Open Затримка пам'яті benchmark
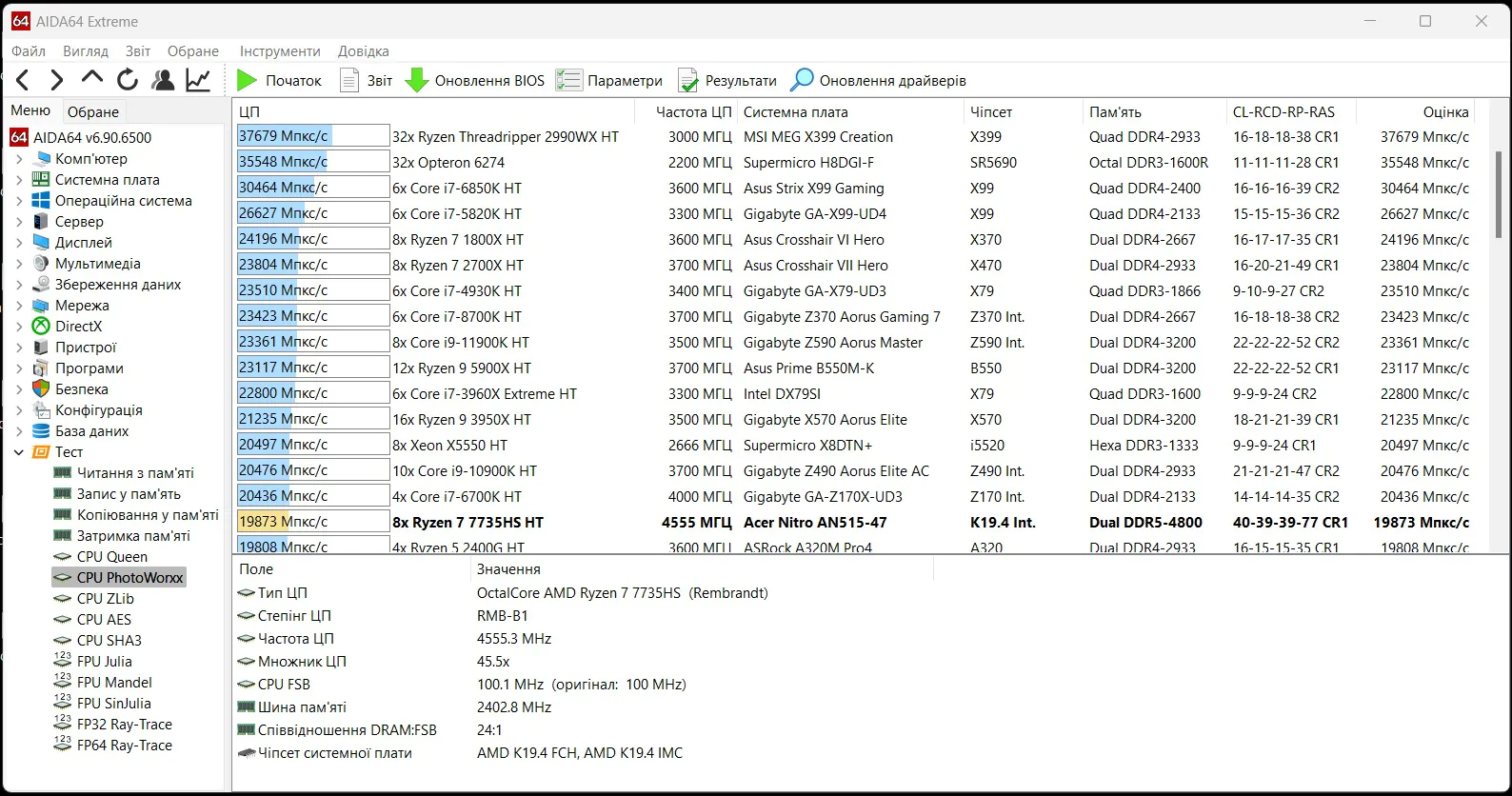 coord(122,536)
